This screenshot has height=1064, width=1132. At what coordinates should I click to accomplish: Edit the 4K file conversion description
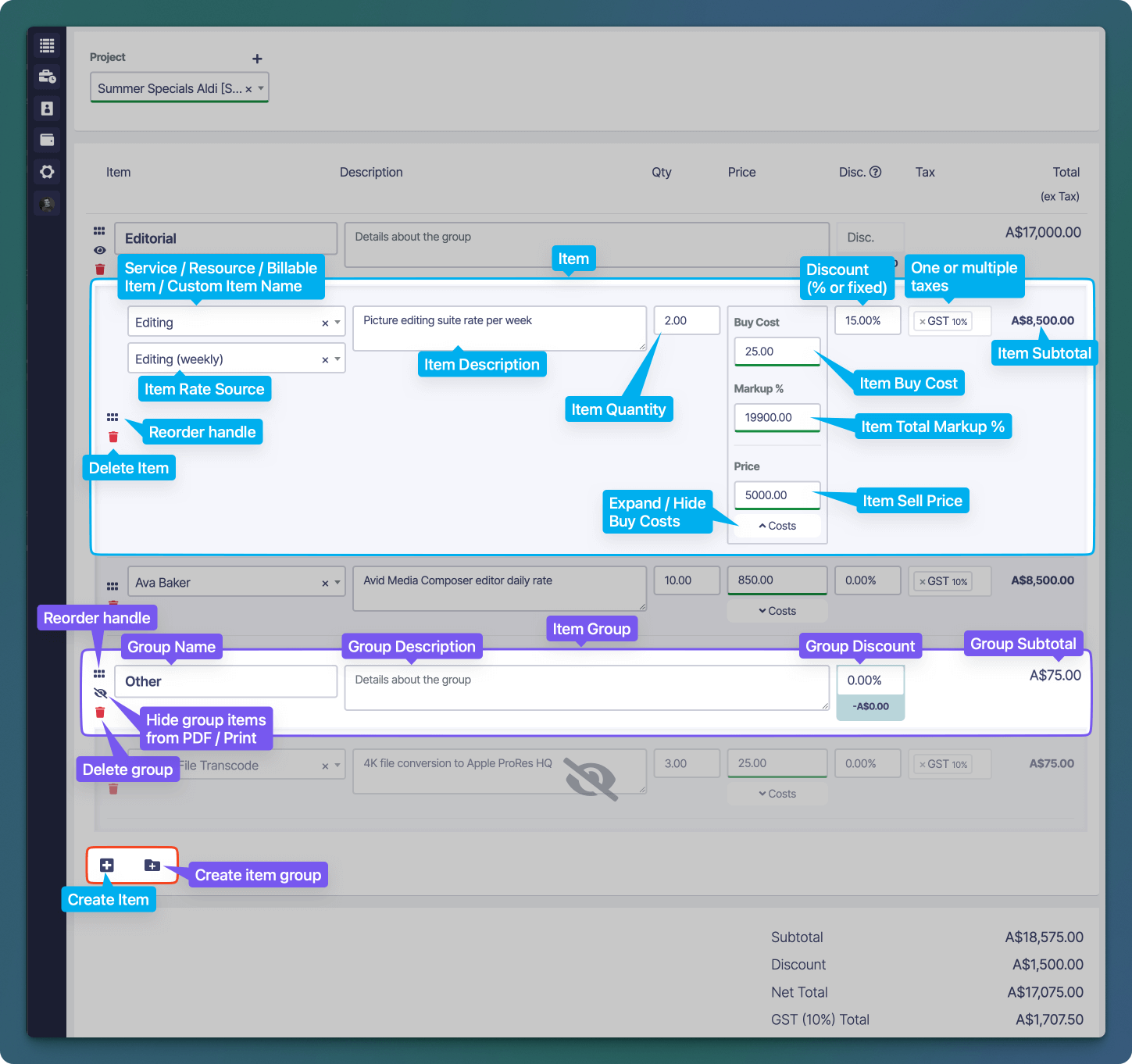(500, 771)
